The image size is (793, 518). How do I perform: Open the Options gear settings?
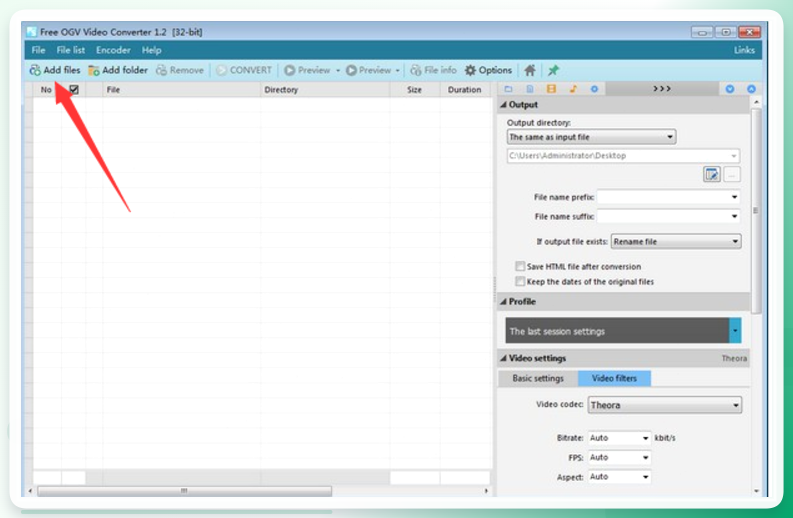[488, 70]
